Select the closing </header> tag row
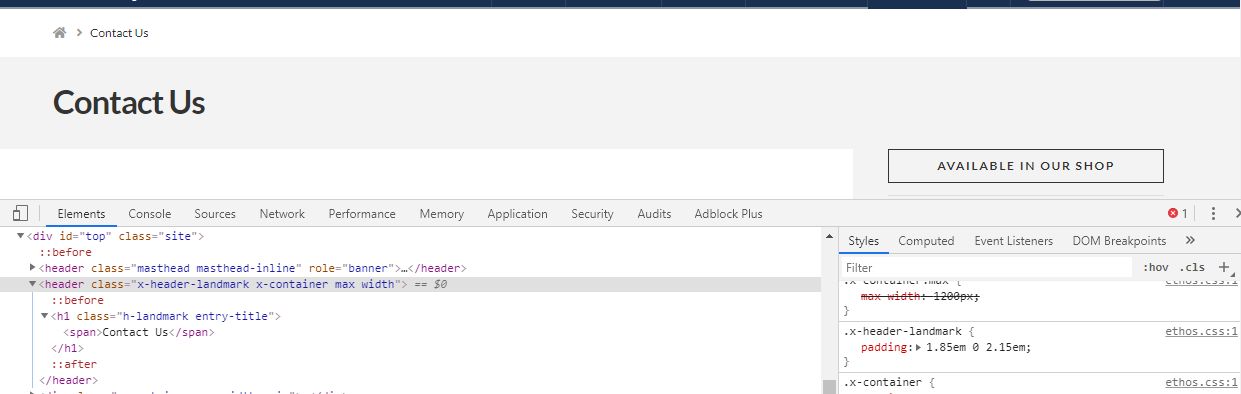 point(68,380)
